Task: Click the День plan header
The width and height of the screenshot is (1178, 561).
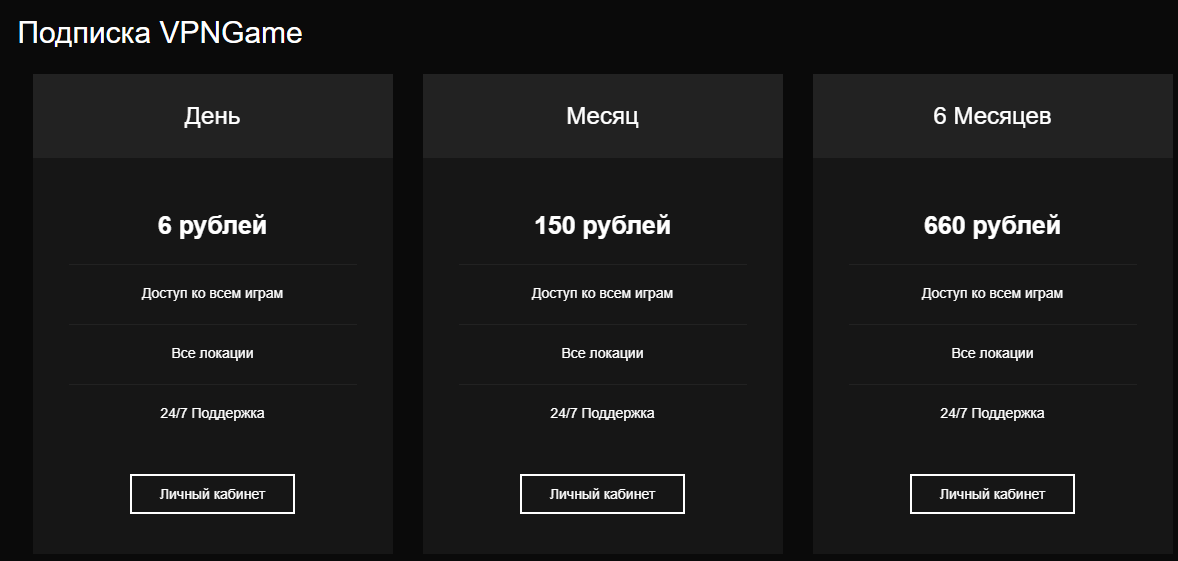Action: [213, 116]
